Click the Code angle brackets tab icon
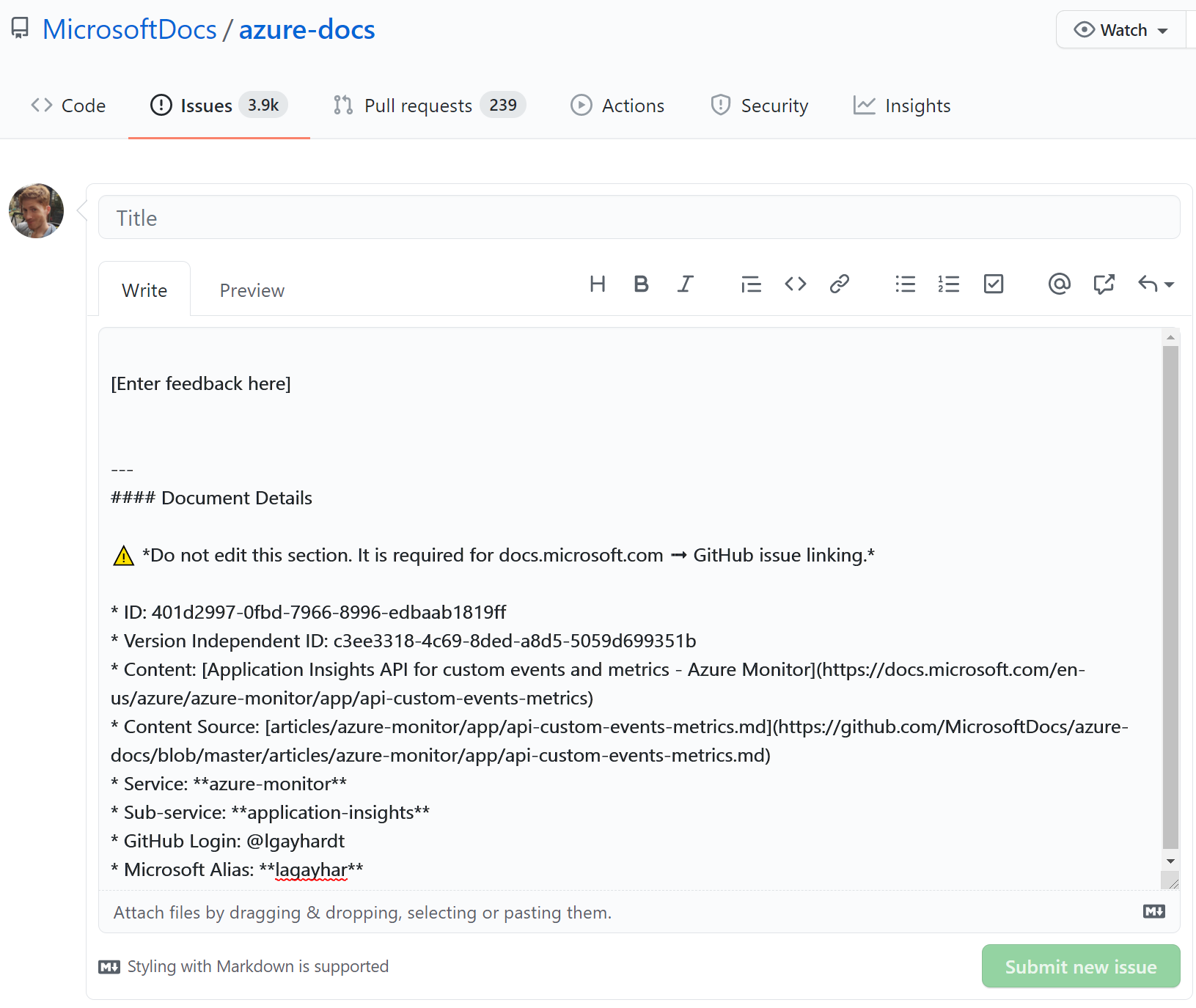The width and height of the screenshot is (1196, 1008). (x=42, y=105)
